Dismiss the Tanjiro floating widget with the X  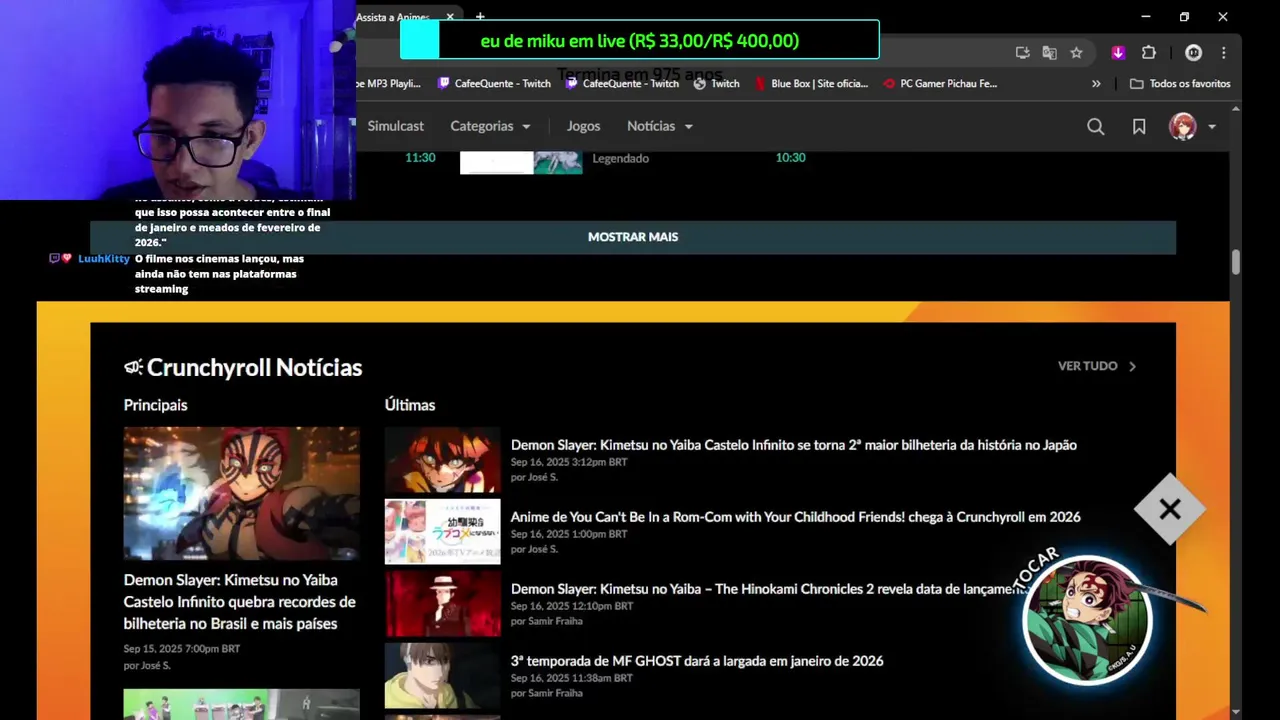pyautogui.click(x=1170, y=509)
